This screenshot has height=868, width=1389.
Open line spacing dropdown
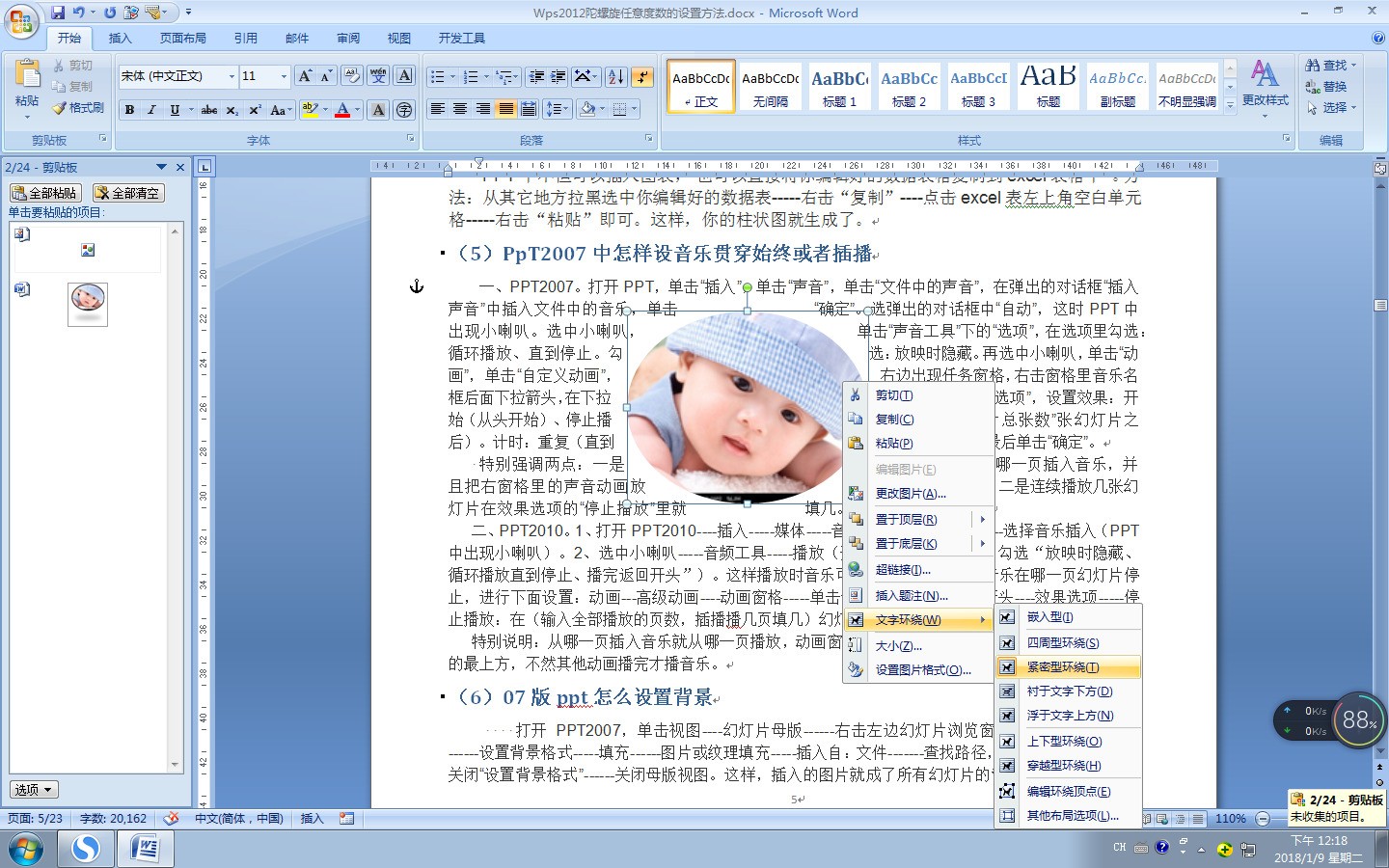[x=558, y=109]
